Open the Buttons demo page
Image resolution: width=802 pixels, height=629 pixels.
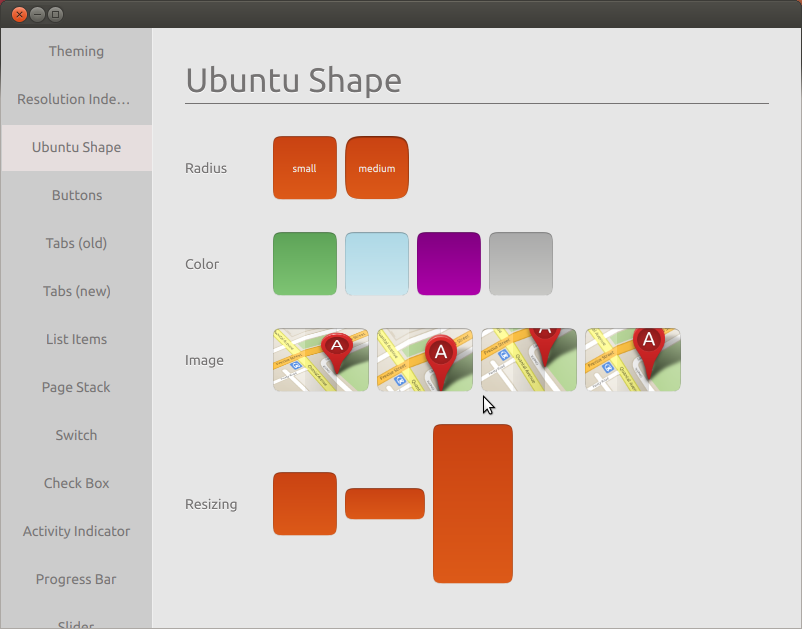tap(76, 195)
